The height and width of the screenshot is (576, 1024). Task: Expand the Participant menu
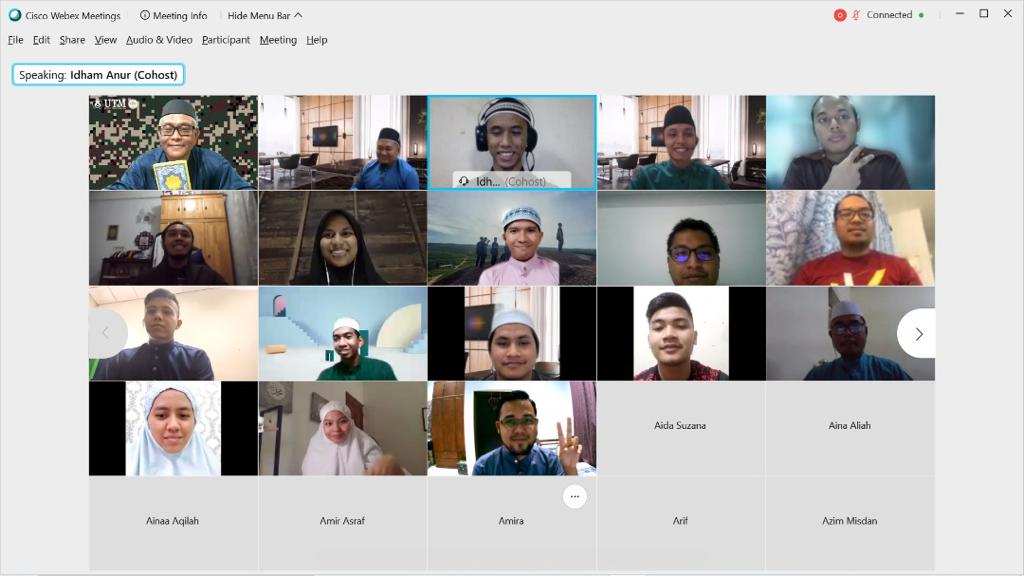tap(226, 40)
